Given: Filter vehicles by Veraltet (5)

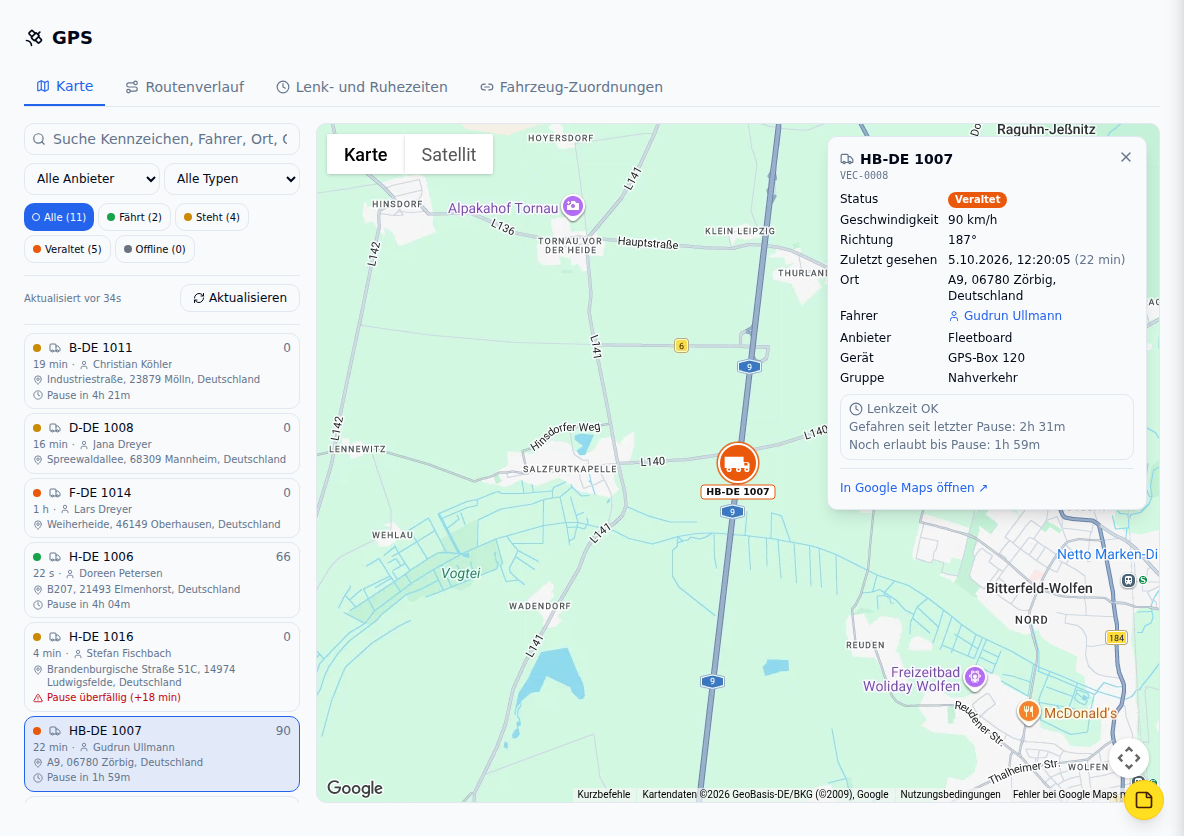Looking at the screenshot, I should [x=67, y=249].
